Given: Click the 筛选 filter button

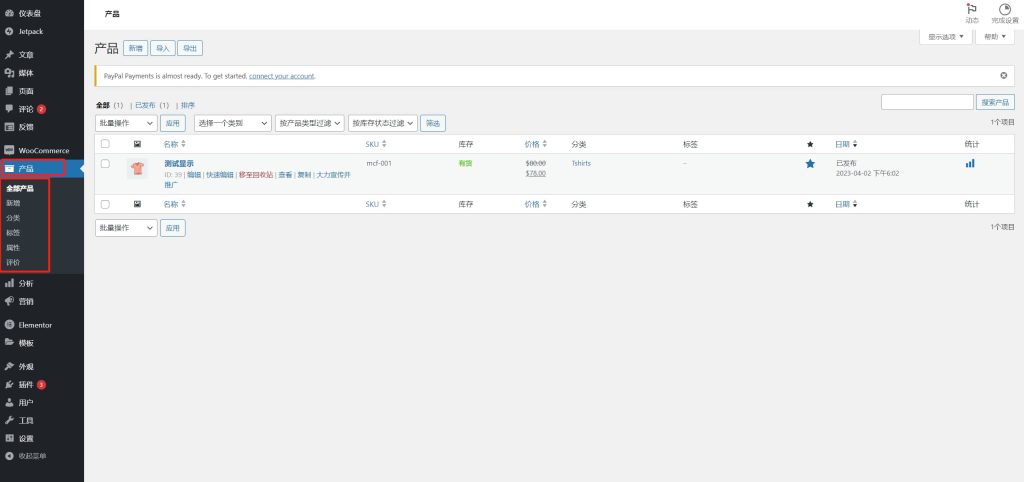Looking at the screenshot, I should coord(433,123).
